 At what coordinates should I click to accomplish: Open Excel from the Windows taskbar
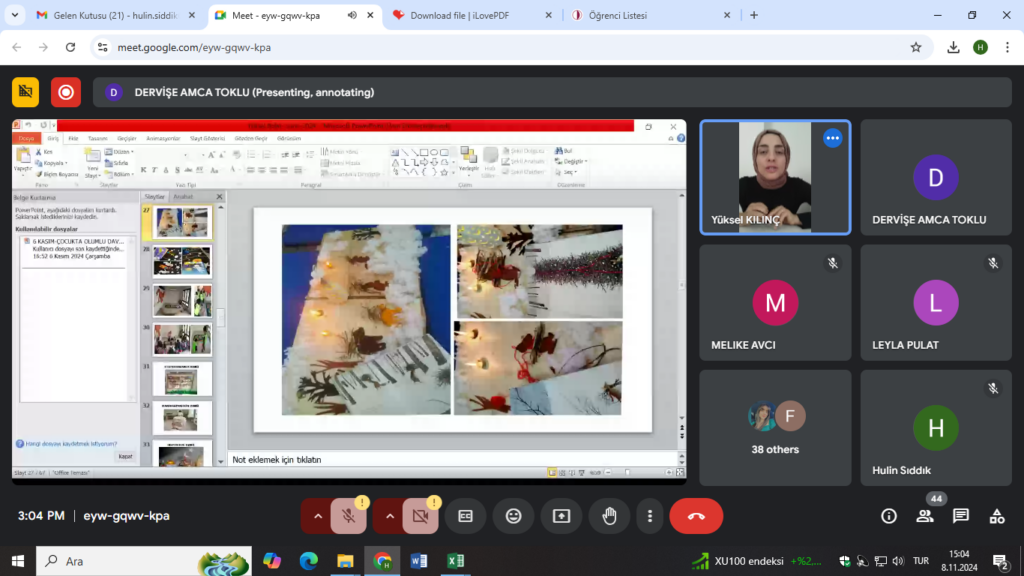click(x=455, y=561)
